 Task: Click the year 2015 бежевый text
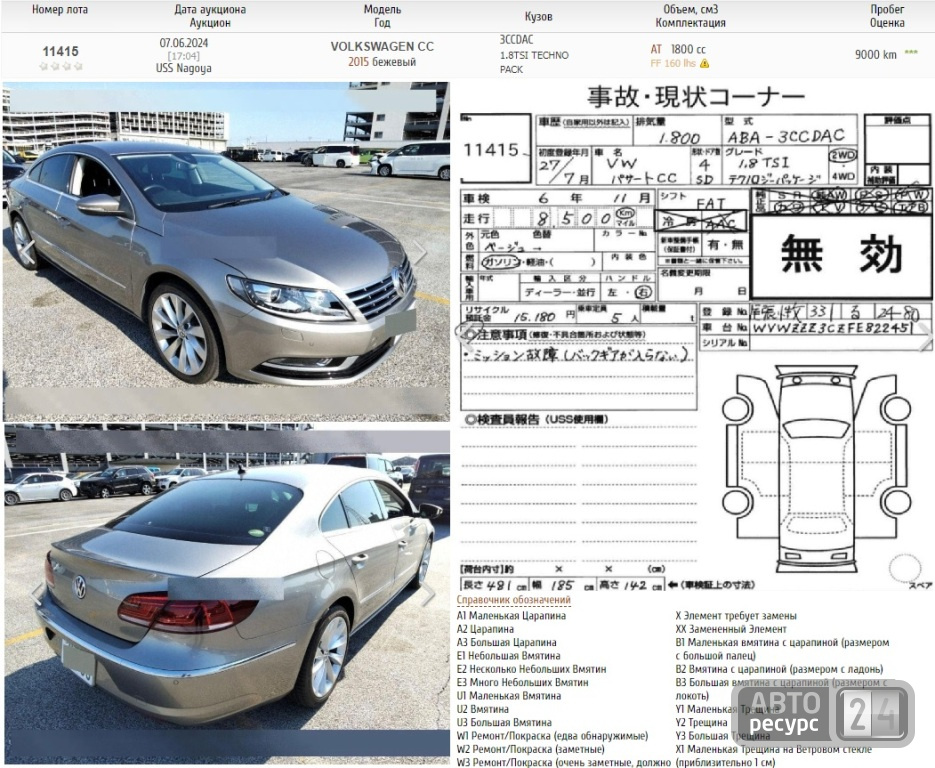click(382, 62)
